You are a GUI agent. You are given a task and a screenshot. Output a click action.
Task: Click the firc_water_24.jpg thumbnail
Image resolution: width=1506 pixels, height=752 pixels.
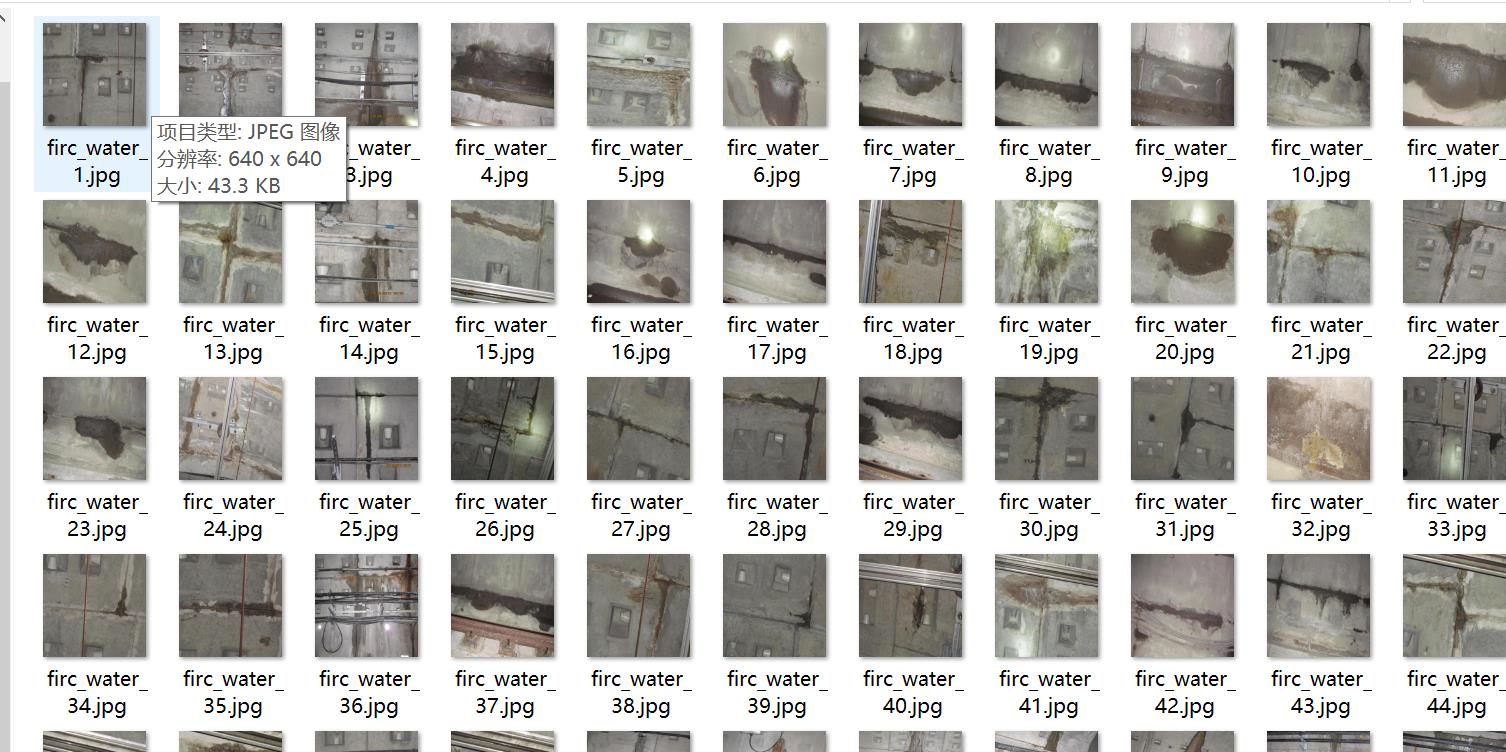[231, 429]
